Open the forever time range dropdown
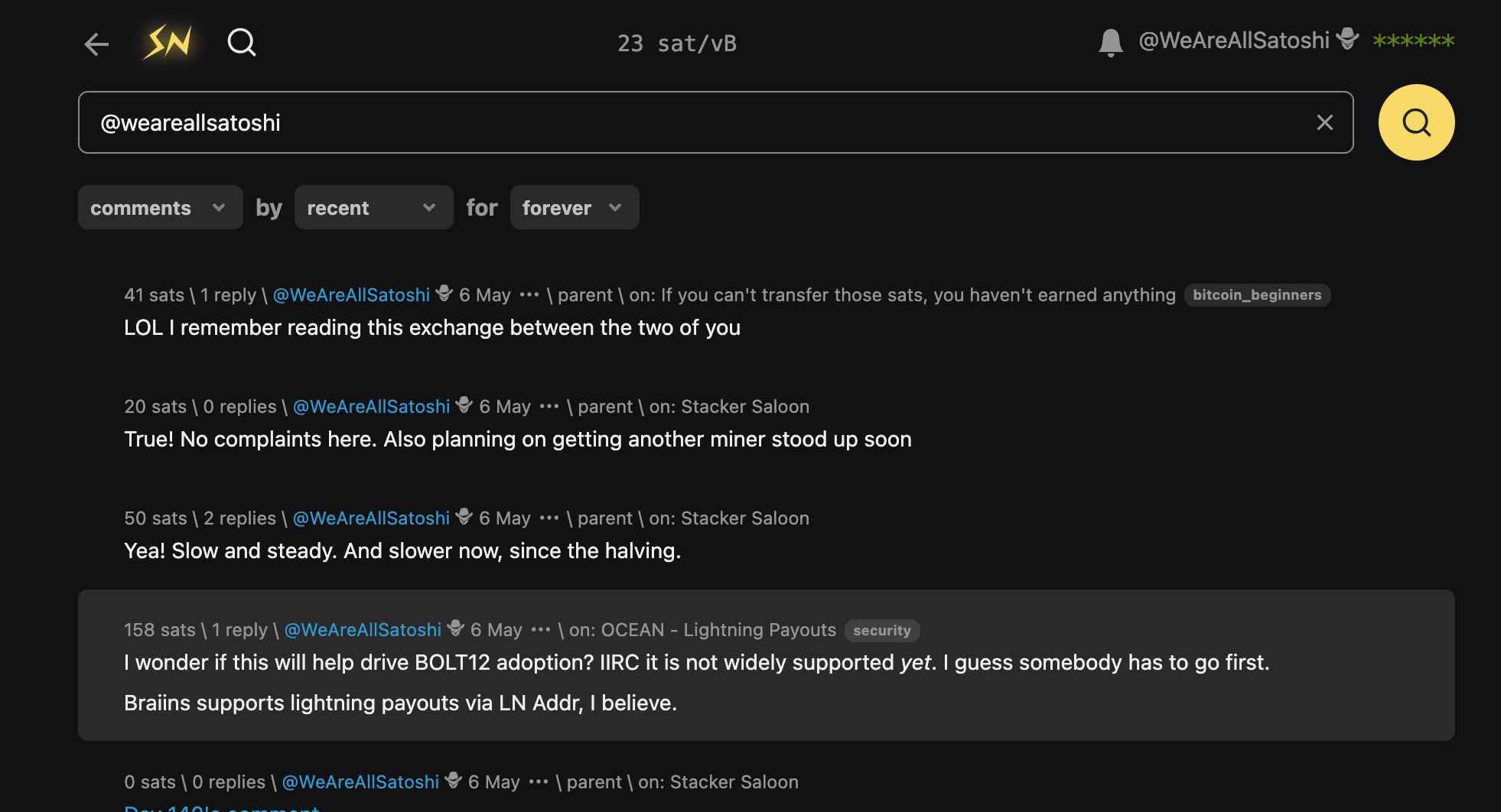 click(x=574, y=207)
